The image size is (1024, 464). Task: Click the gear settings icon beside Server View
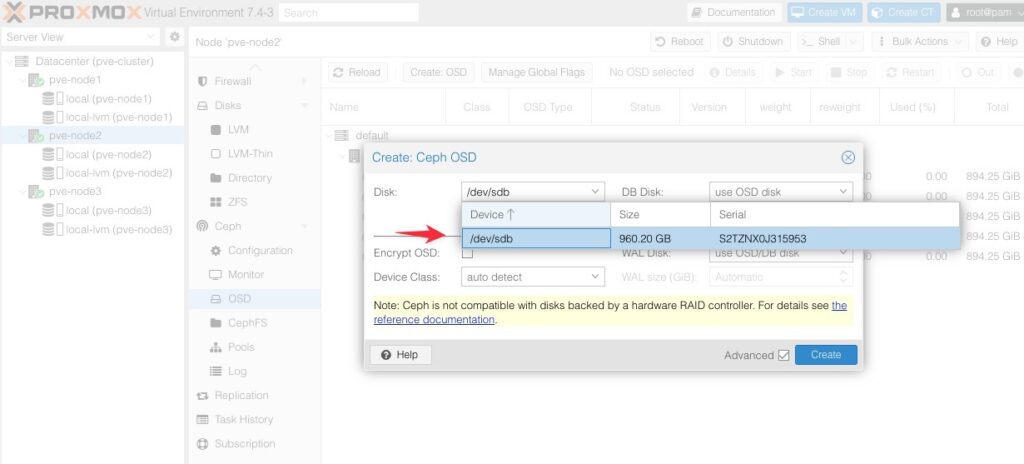pyautogui.click(x=174, y=37)
